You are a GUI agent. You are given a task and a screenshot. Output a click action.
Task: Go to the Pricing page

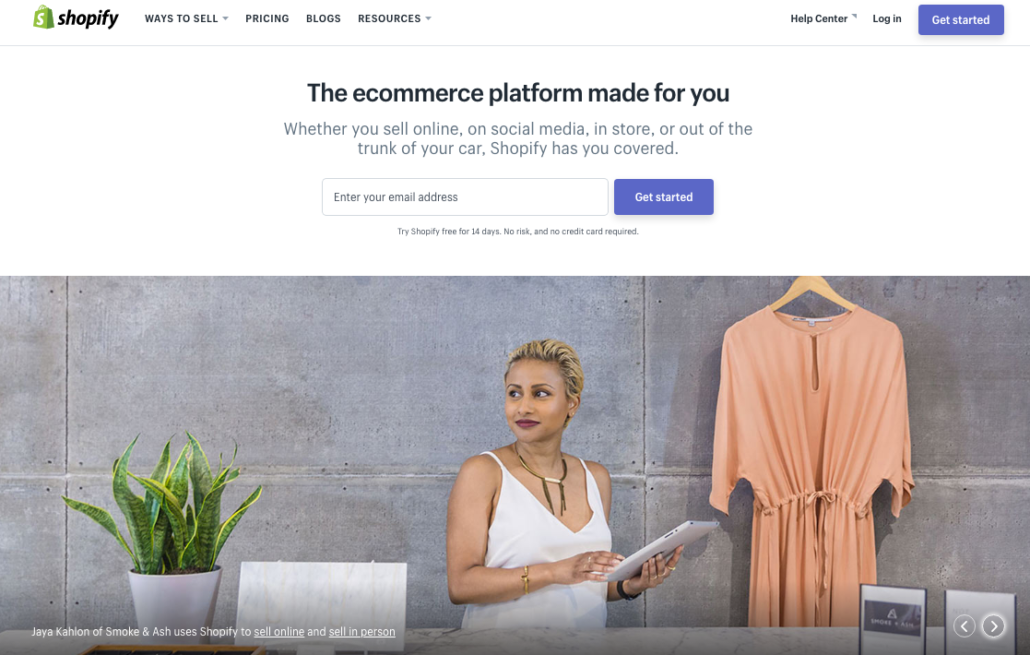coord(267,18)
